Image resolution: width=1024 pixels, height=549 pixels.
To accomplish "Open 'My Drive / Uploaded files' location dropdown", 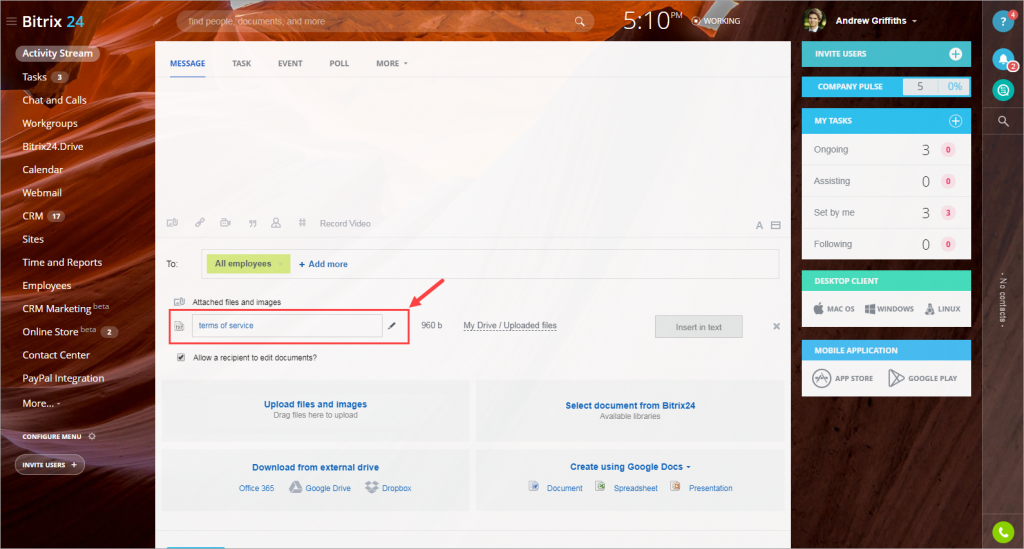I will coord(509,325).
